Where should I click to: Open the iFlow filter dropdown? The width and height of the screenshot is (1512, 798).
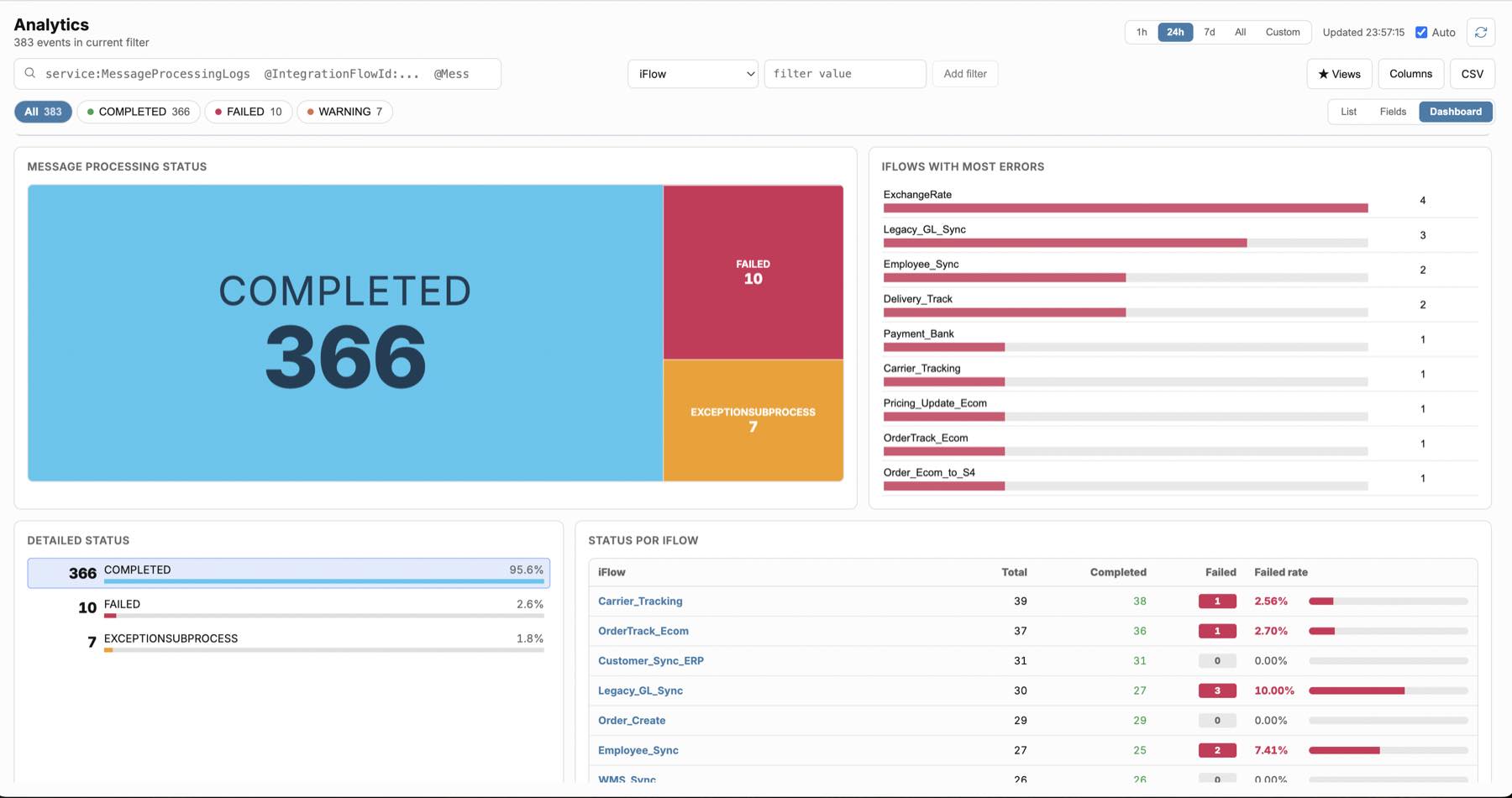pos(693,74)
